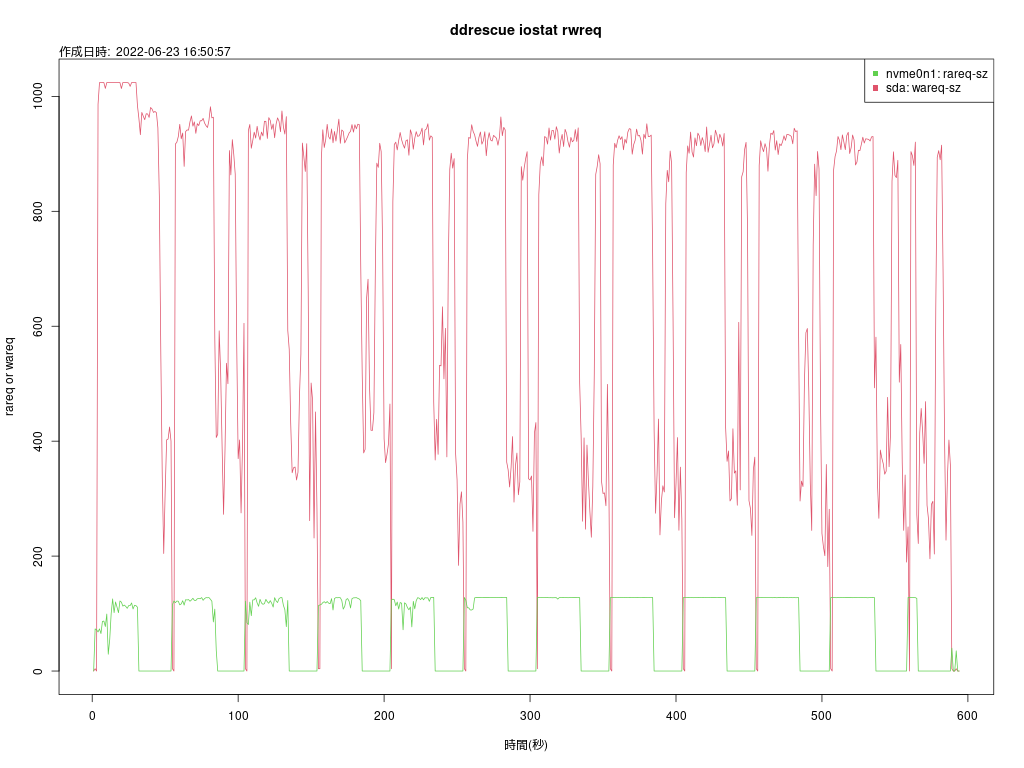Click the y-axis tick value 800
Viewport: 1024px width, 768px height.
coord(38,212)
